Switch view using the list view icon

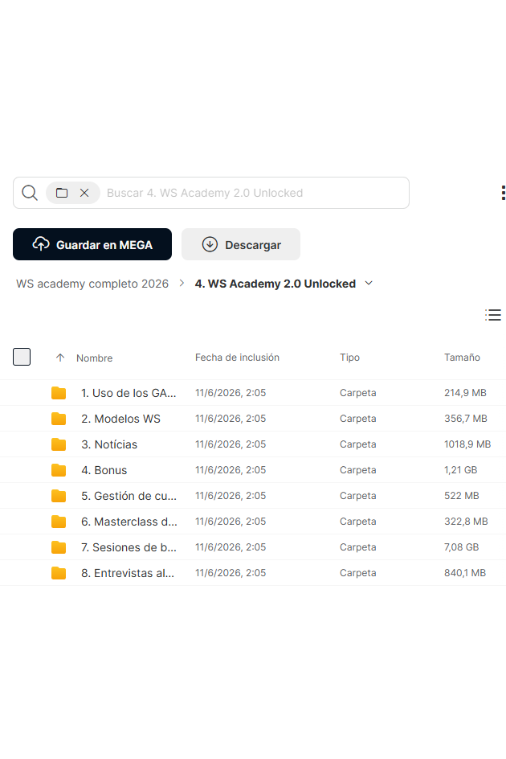click(493, 315)
